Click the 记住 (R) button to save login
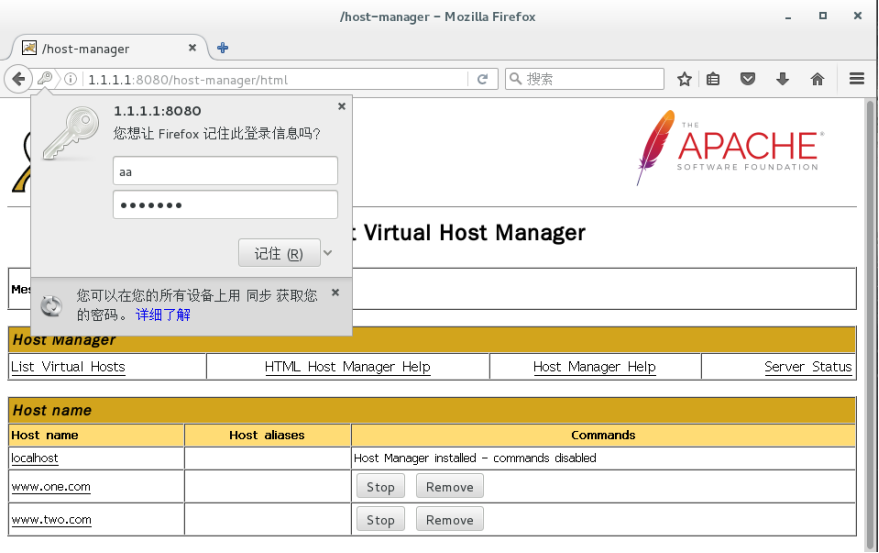Image resolution: width=879 pixels, height=553 pixels. (x=278, y=254)
